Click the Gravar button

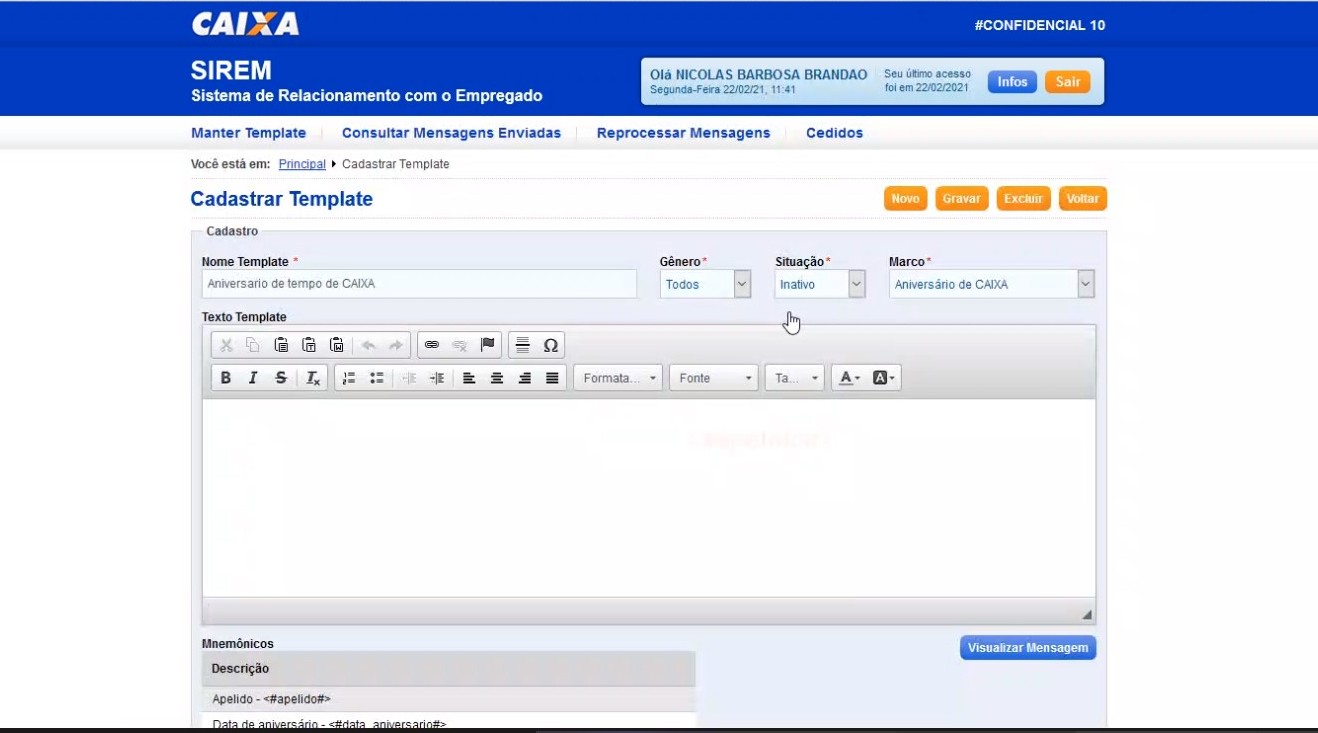[x=961, y=199]
